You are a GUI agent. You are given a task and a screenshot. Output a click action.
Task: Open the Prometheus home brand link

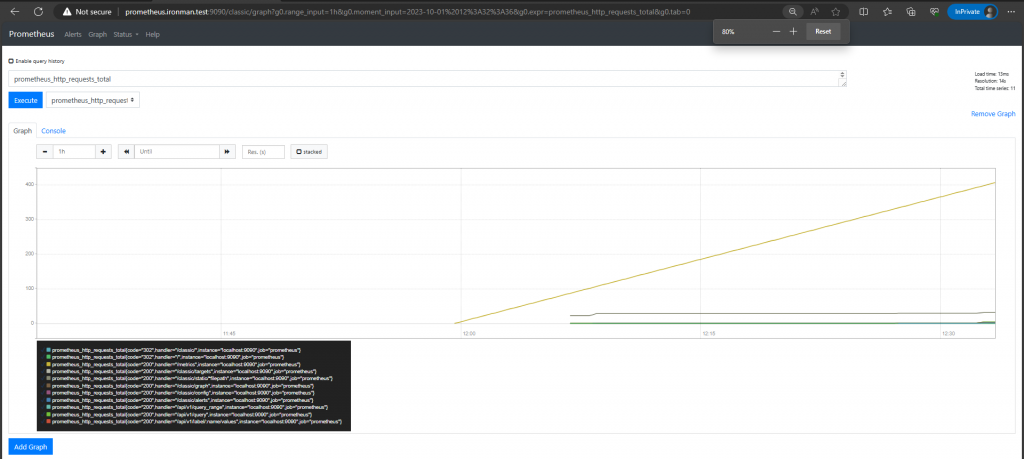click(x=31, y=34)
